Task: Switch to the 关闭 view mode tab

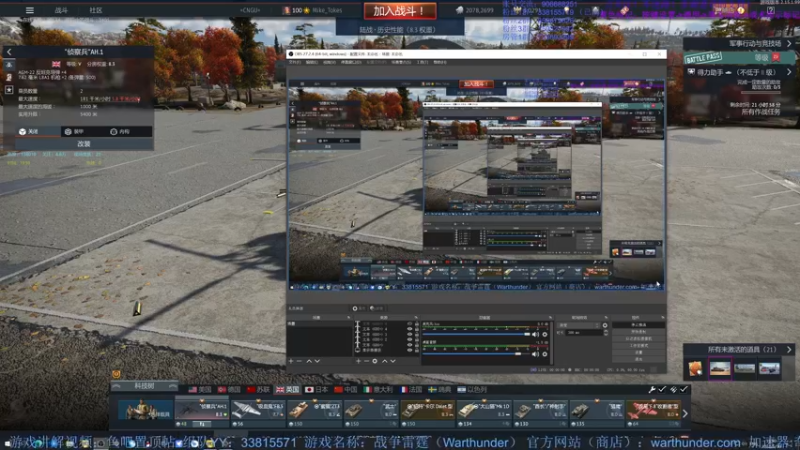Action: pyautogui.click(x=37, y=132)
